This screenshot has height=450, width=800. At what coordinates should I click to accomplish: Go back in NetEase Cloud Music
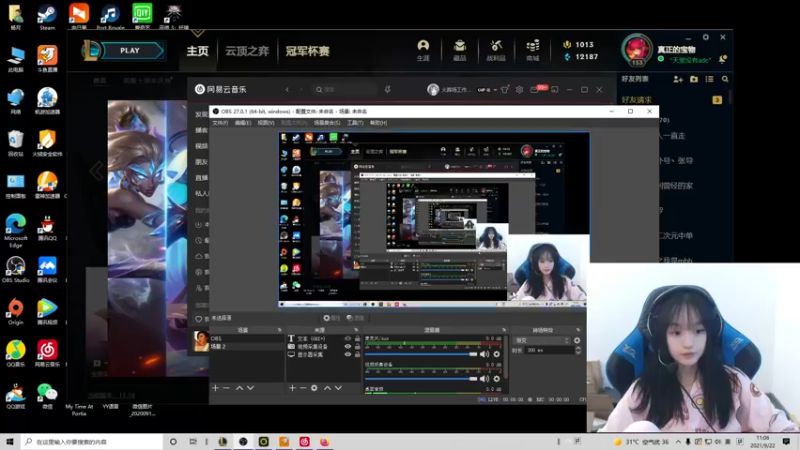pyautogui.click(x=287, y=89)
